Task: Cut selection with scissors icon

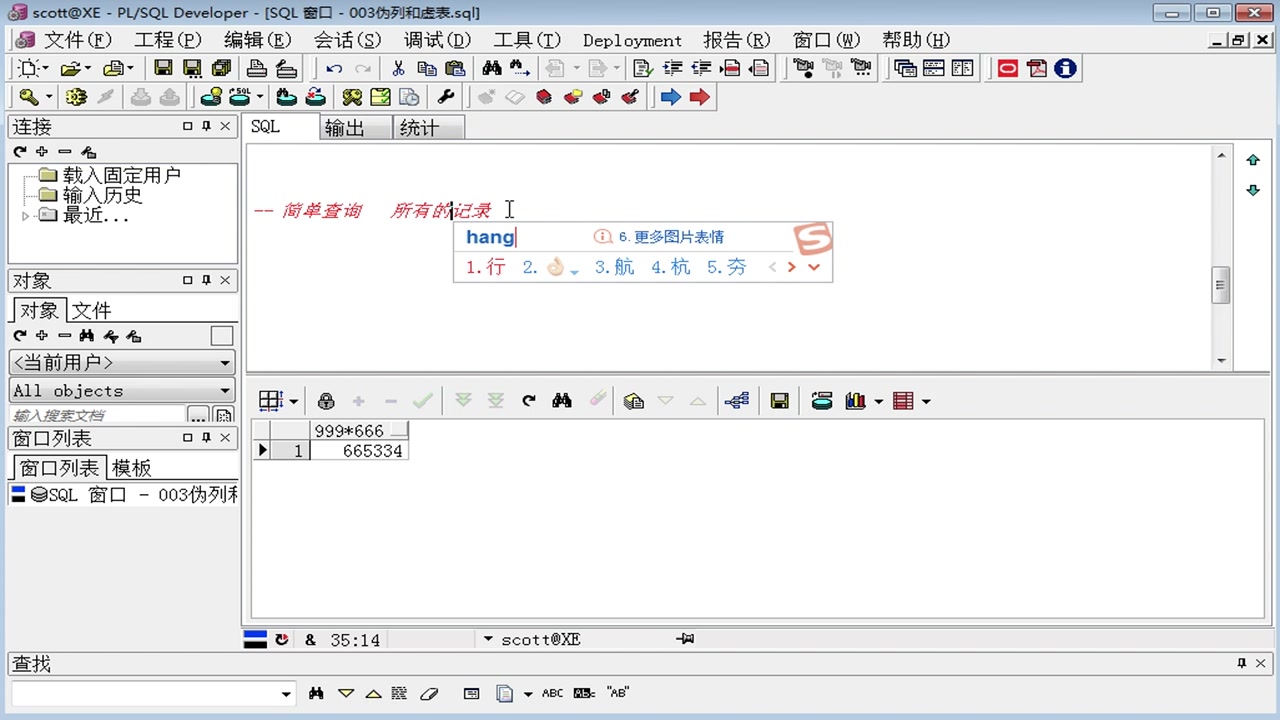Action: point(398,68)
